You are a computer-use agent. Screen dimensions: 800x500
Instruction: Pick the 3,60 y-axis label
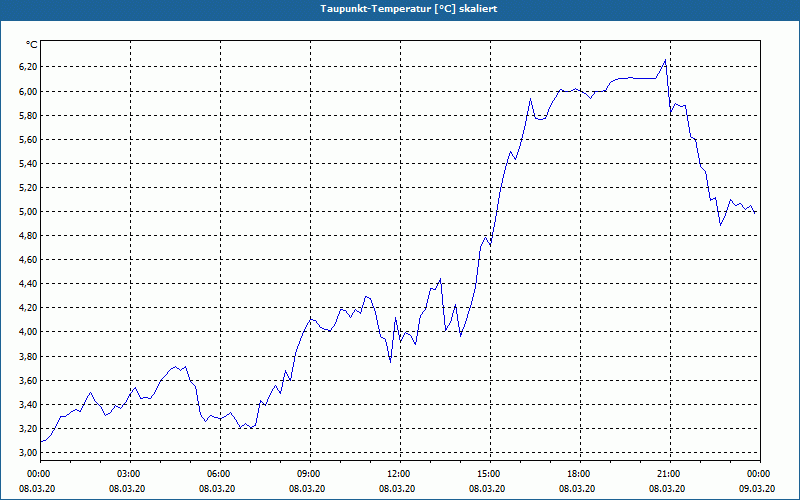point(29,381)
